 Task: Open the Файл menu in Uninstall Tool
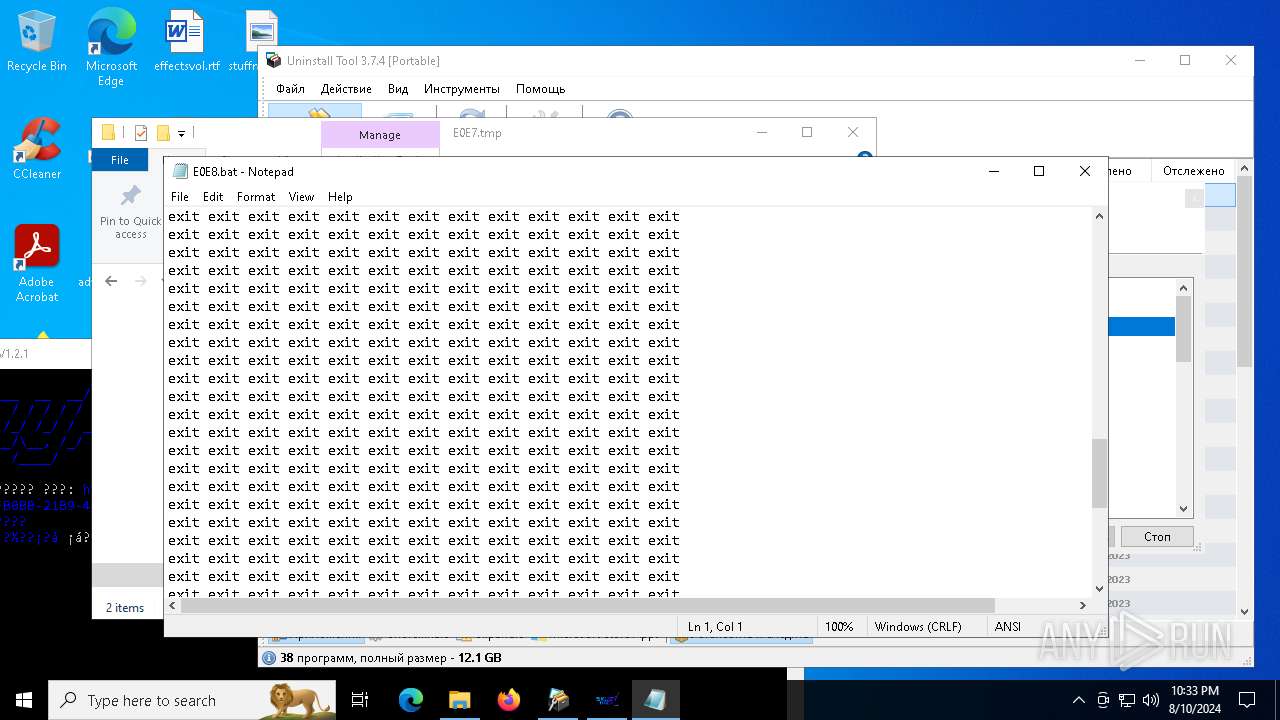[x=290, y=89]
